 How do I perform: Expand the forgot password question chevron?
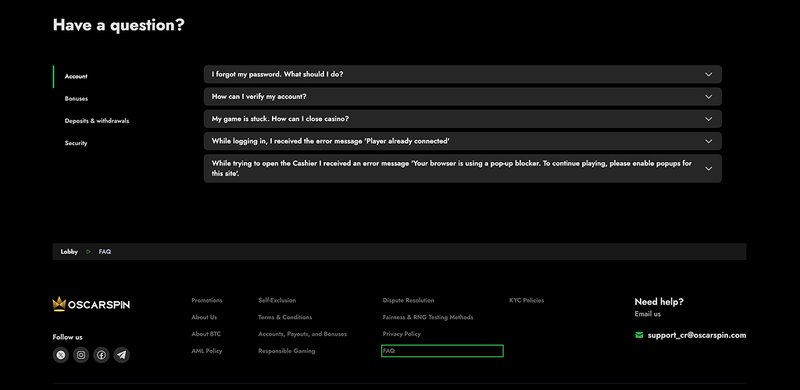pos(708,75)
